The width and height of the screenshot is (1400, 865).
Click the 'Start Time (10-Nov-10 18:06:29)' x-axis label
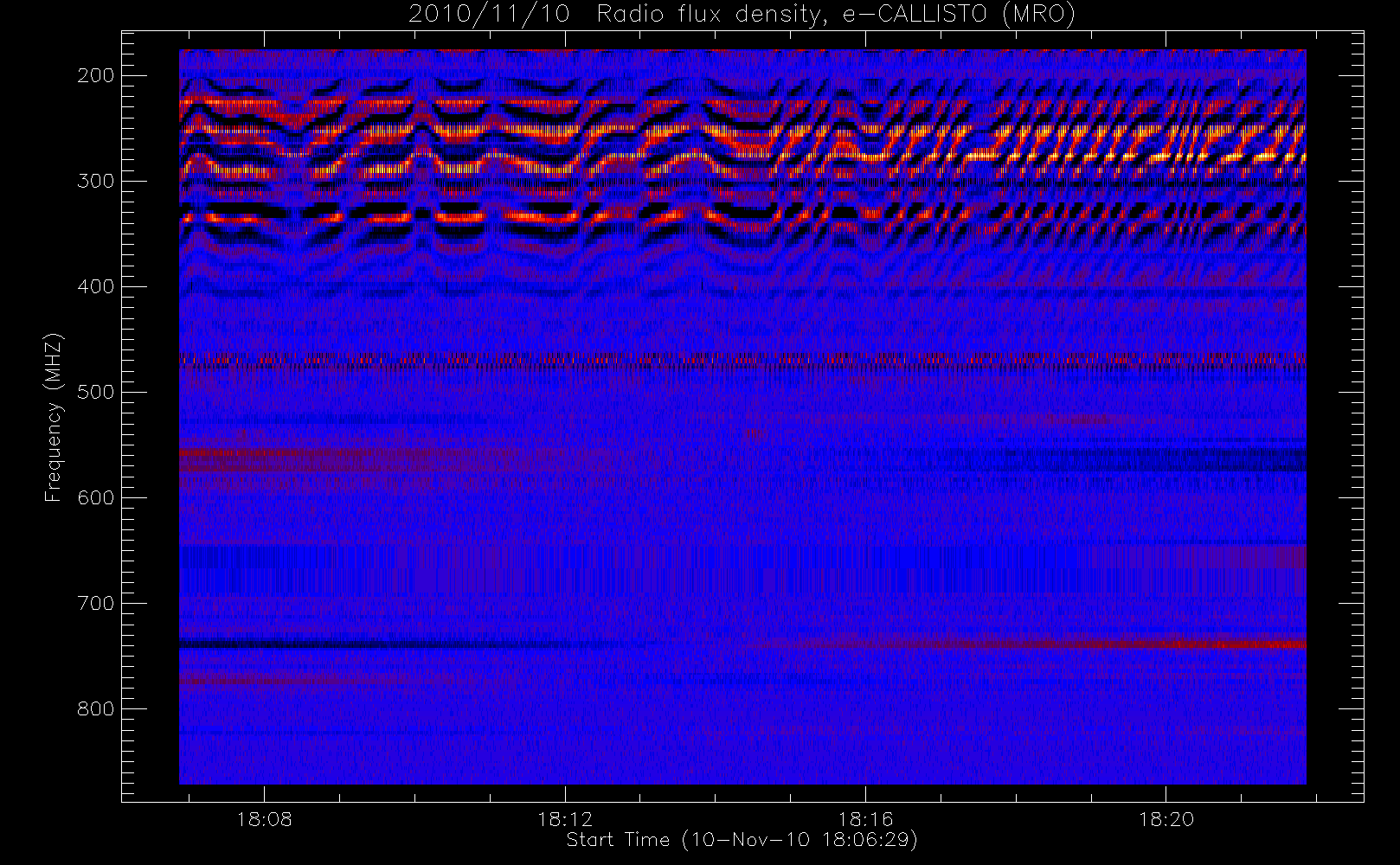point(742,840)
